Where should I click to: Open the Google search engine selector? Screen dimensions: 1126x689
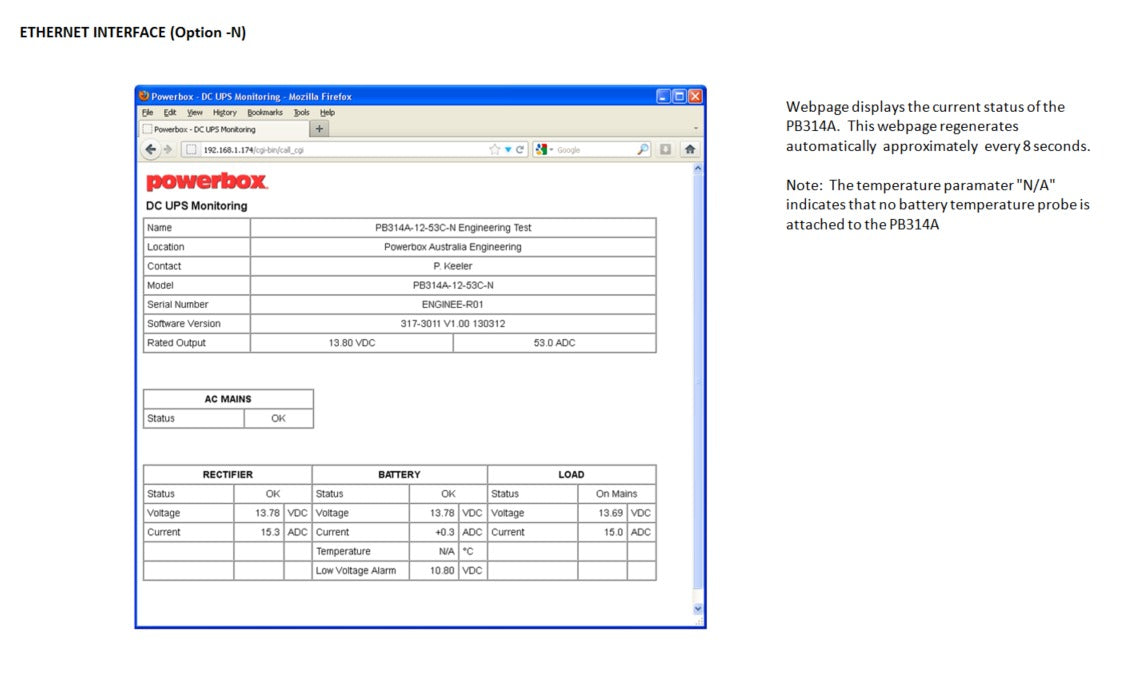pyautogui.click(x=544, y=149)
